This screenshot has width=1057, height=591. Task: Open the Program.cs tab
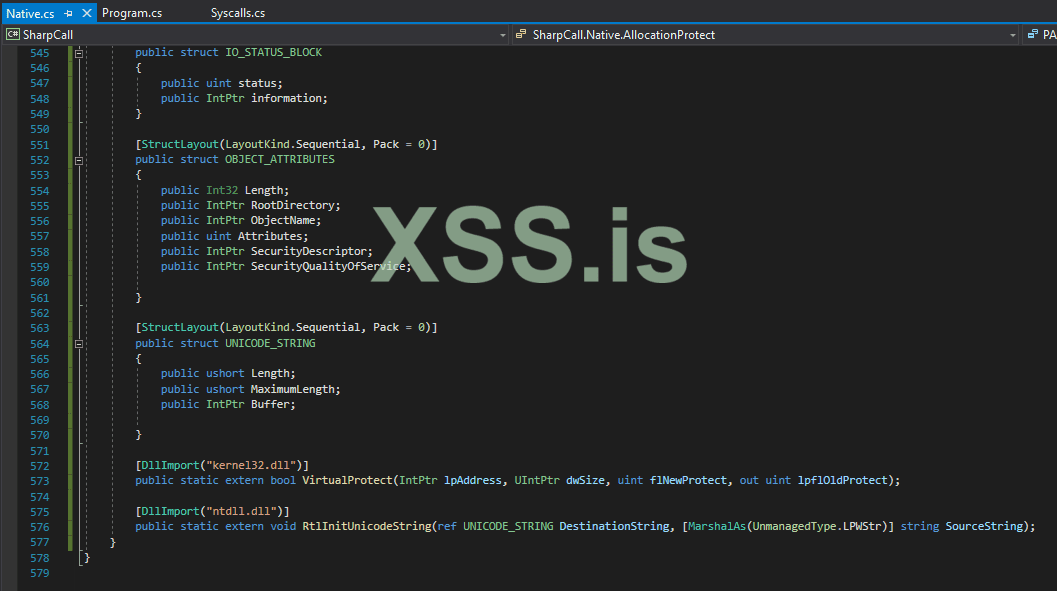pos(131,13)
